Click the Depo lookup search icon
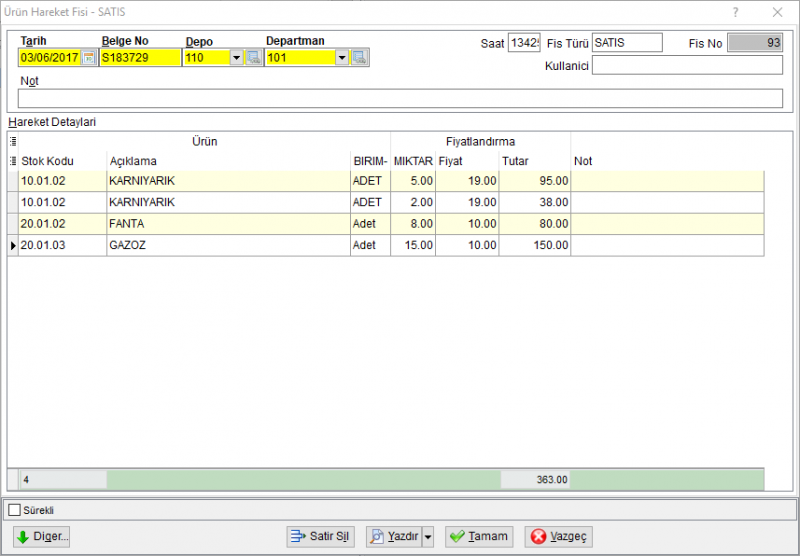Screen dimensions: 800x556 (x=253, y=58)
